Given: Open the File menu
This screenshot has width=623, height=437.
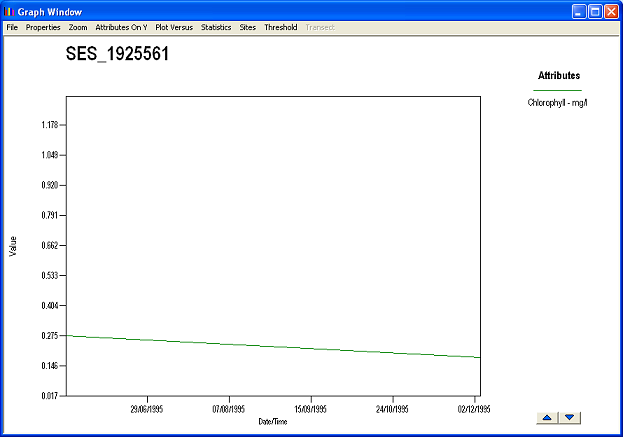Looking at the screenshot, I should click(12, 27).
